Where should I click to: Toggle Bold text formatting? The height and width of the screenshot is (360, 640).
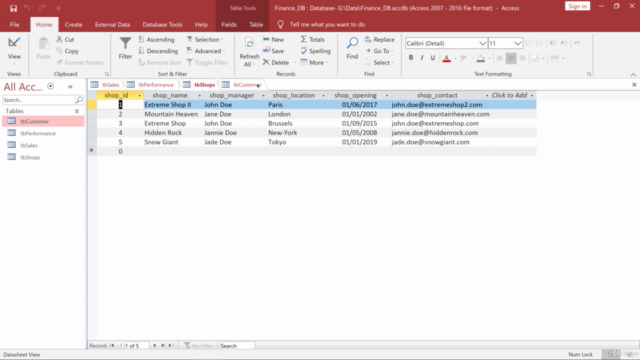[x=411, y=58]
